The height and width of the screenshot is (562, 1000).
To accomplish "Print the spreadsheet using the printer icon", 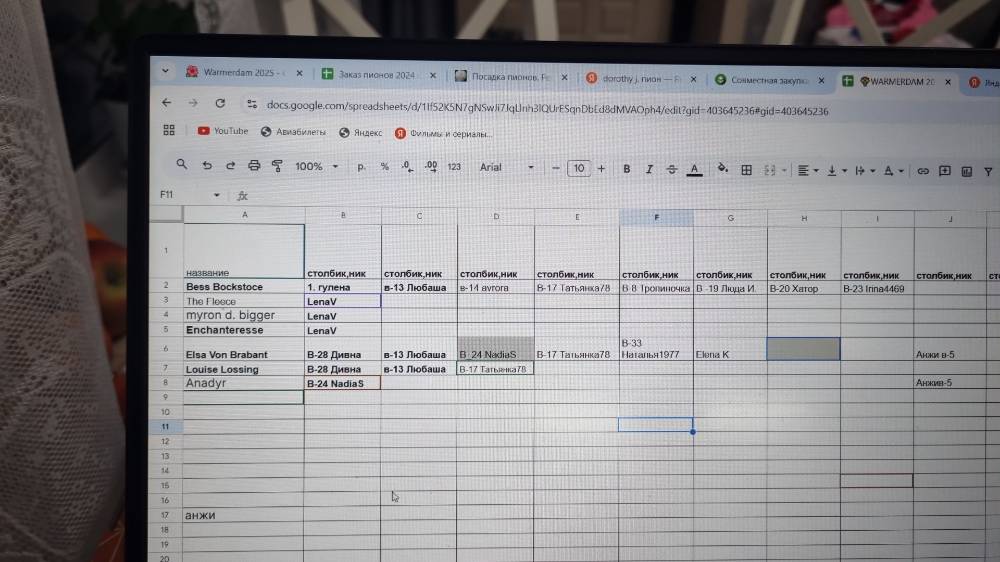I will 254,166.
